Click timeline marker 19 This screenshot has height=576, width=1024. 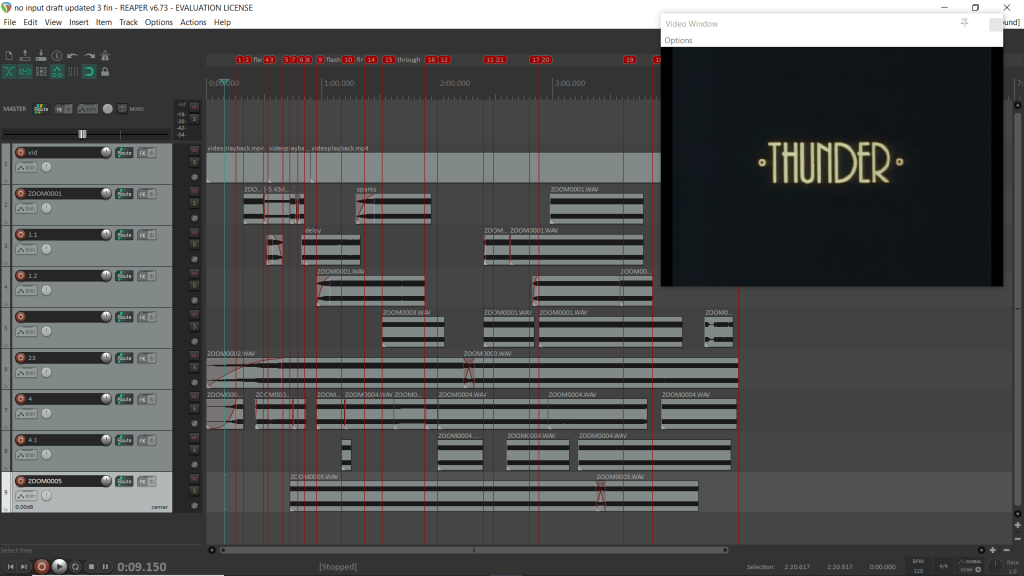pyautogui.click(x=630, y=59)
